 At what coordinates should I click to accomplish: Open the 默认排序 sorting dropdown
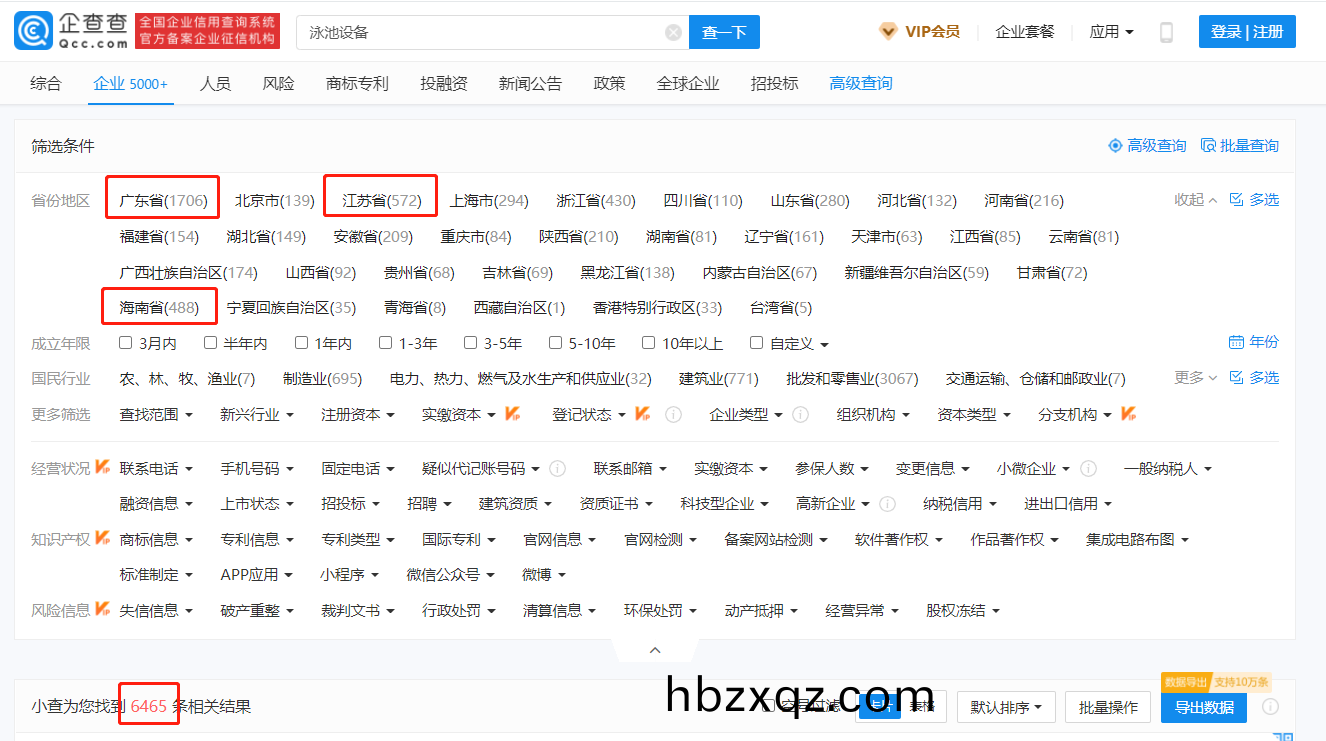1005,707
